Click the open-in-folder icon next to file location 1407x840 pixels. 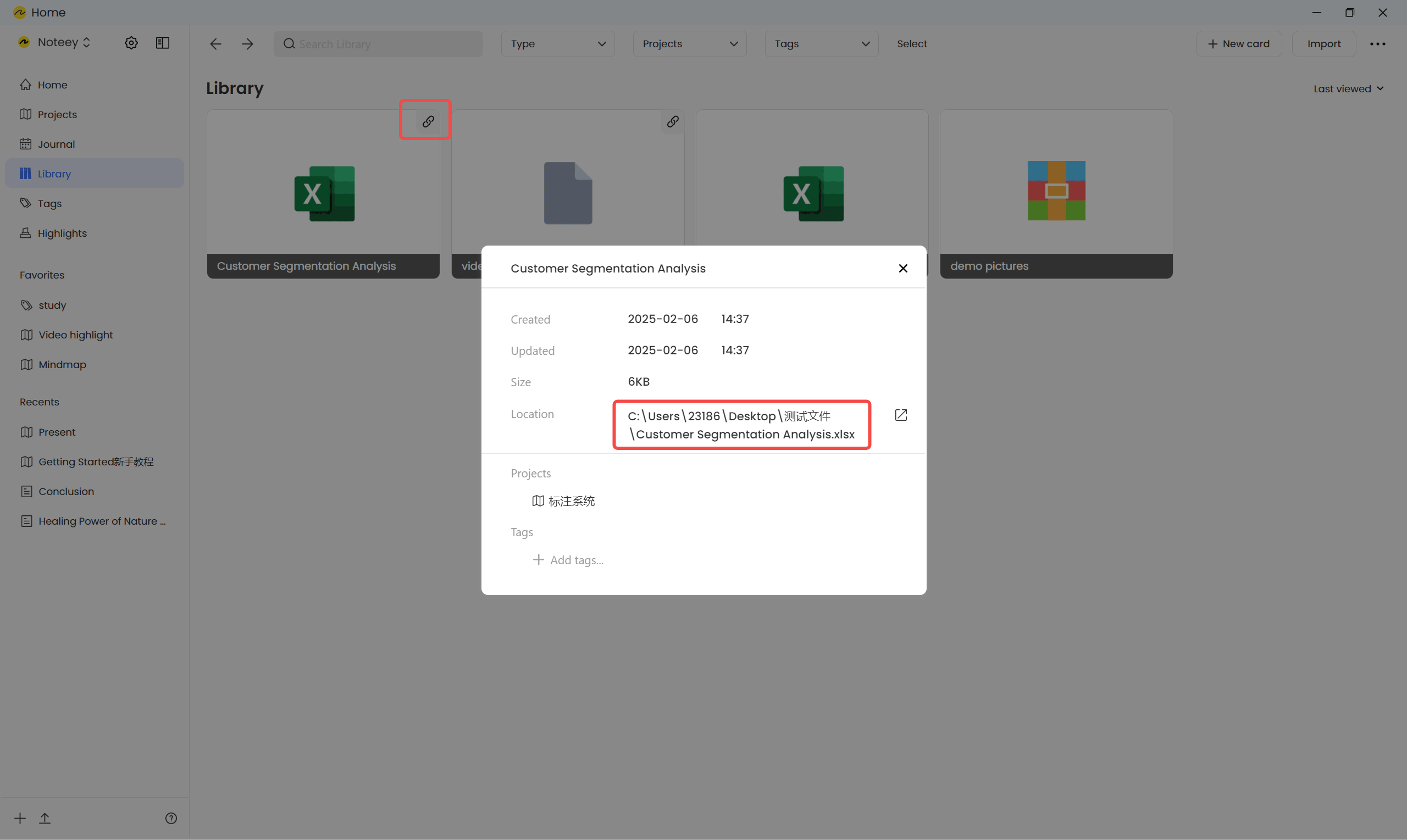point(900,414)
